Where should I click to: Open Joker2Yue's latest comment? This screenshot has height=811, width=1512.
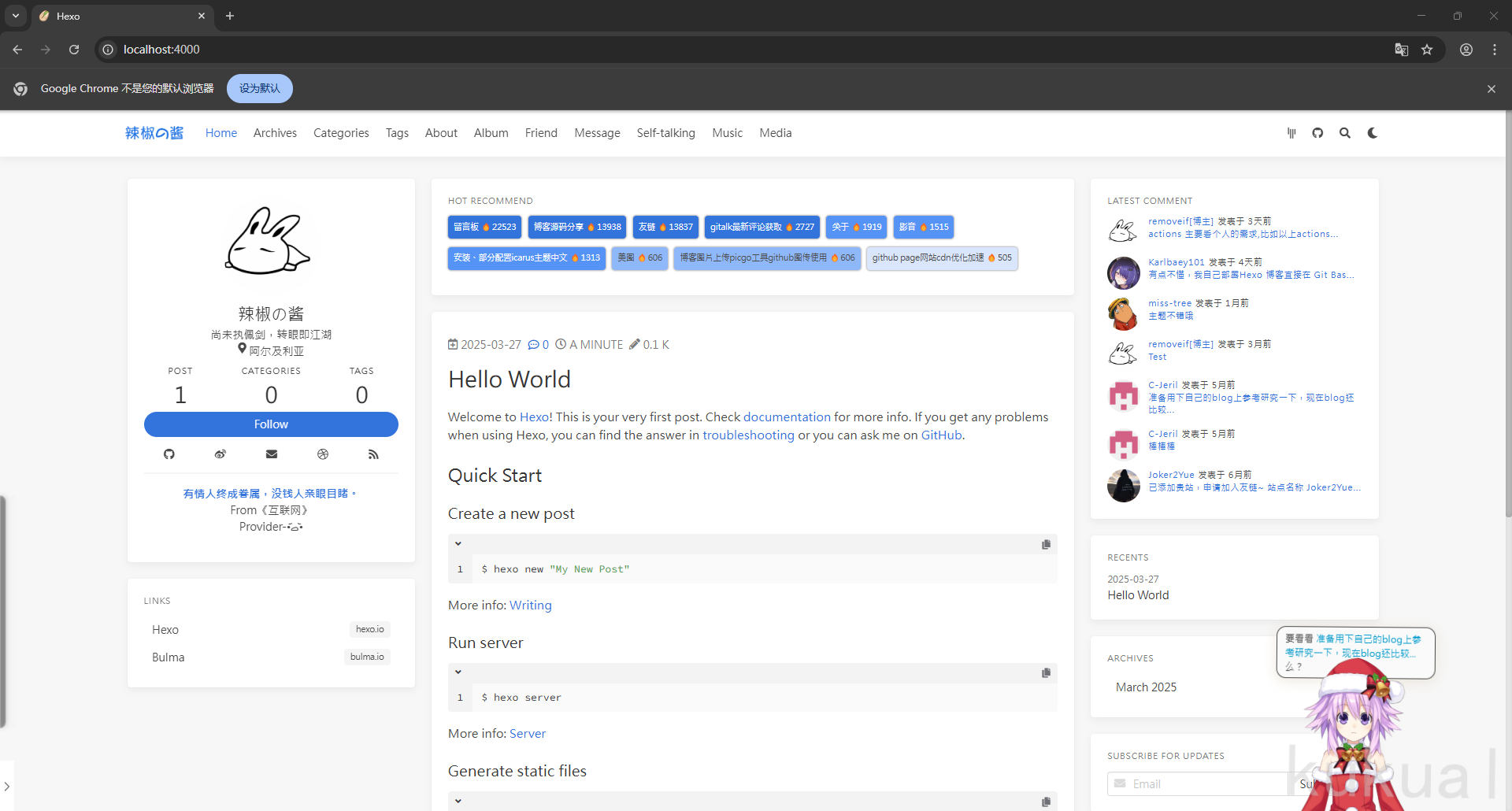[1254, 488]
